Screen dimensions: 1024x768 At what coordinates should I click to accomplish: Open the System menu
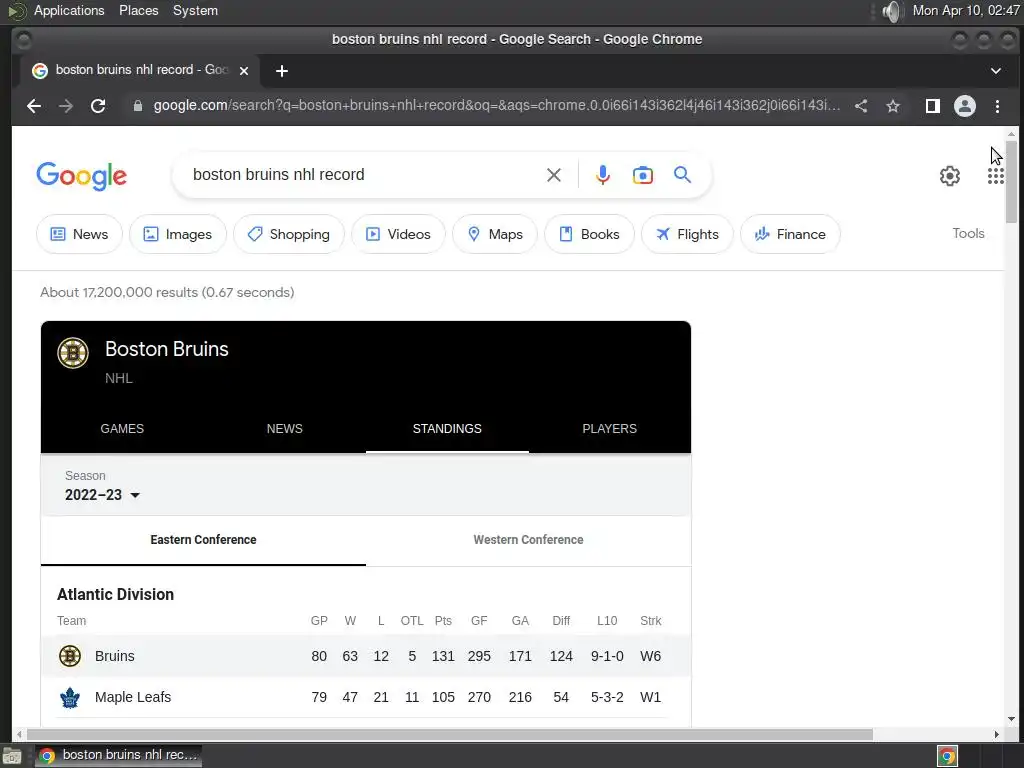click(x=195, y=10)
